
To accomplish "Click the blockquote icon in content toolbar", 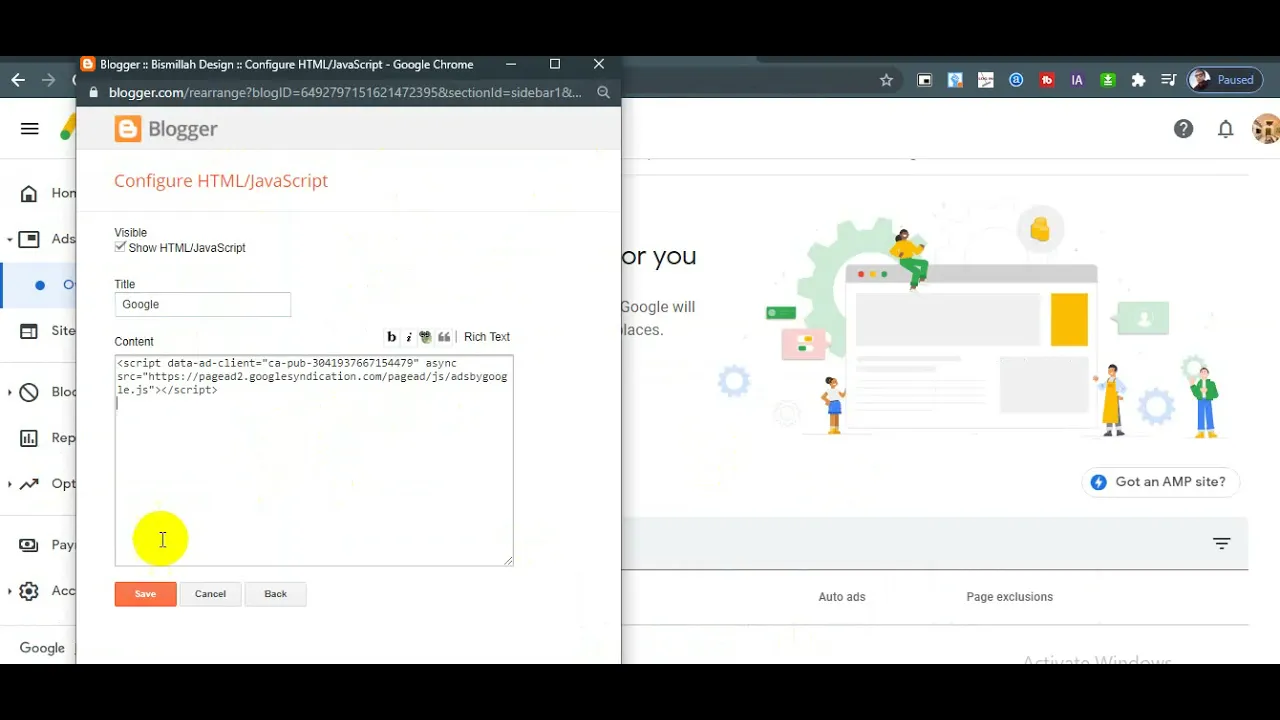I will (x=444, y=337).
